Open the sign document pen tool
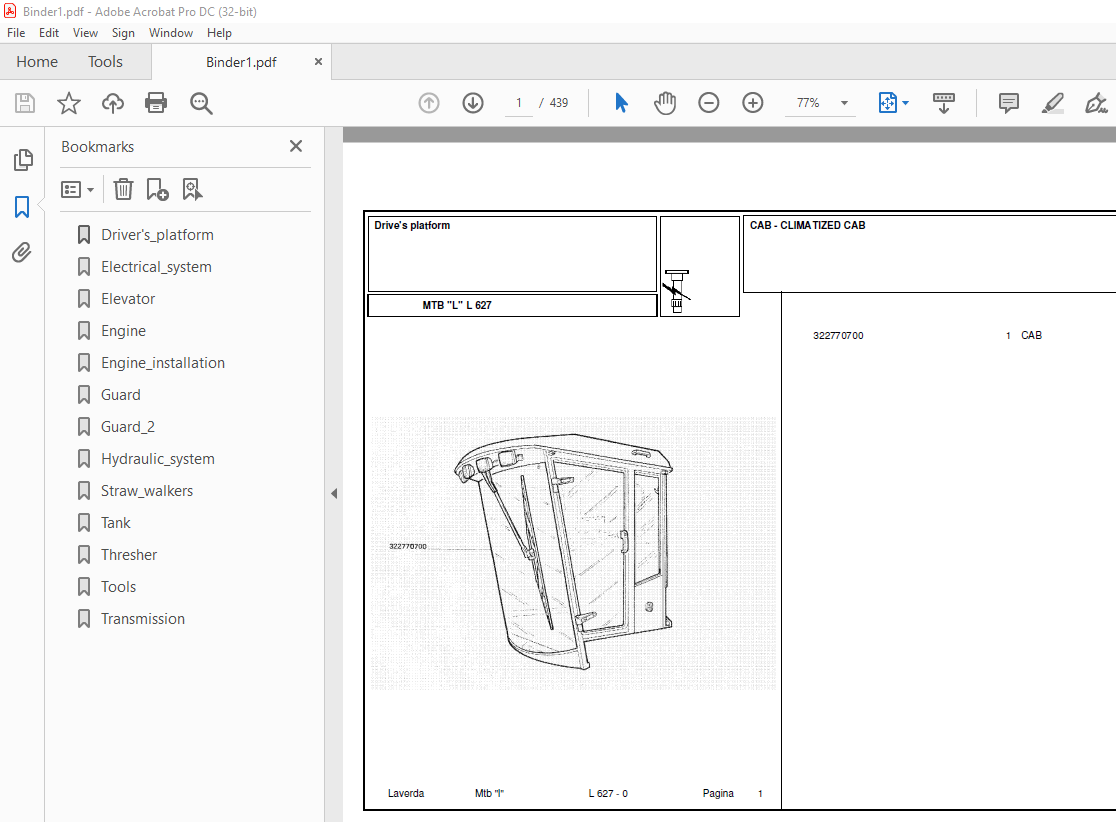Image resolution: width=1116 pixels, height=822 pixels. click(x=1095, y=103)
